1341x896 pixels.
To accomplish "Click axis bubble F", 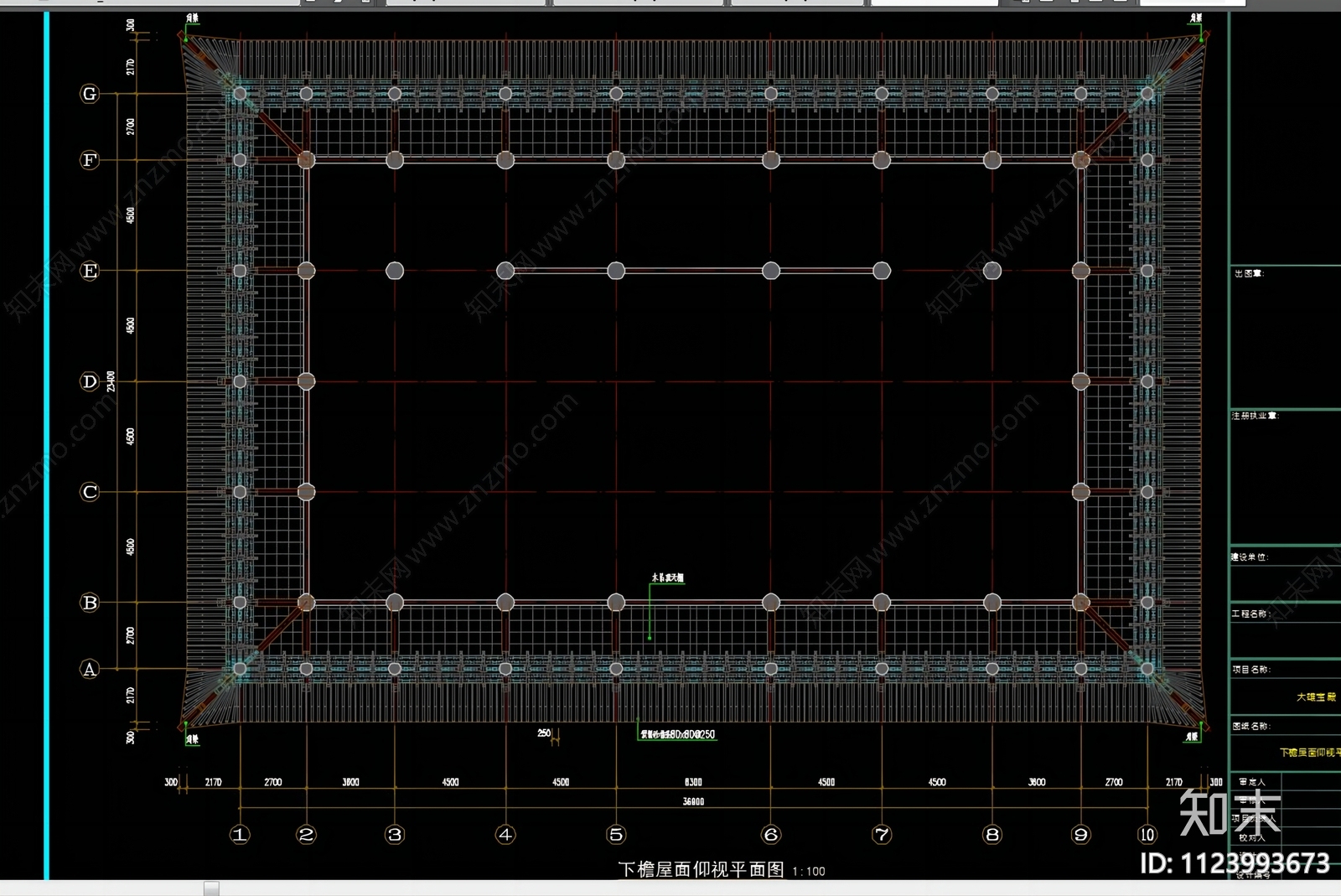I will [90, 160].
